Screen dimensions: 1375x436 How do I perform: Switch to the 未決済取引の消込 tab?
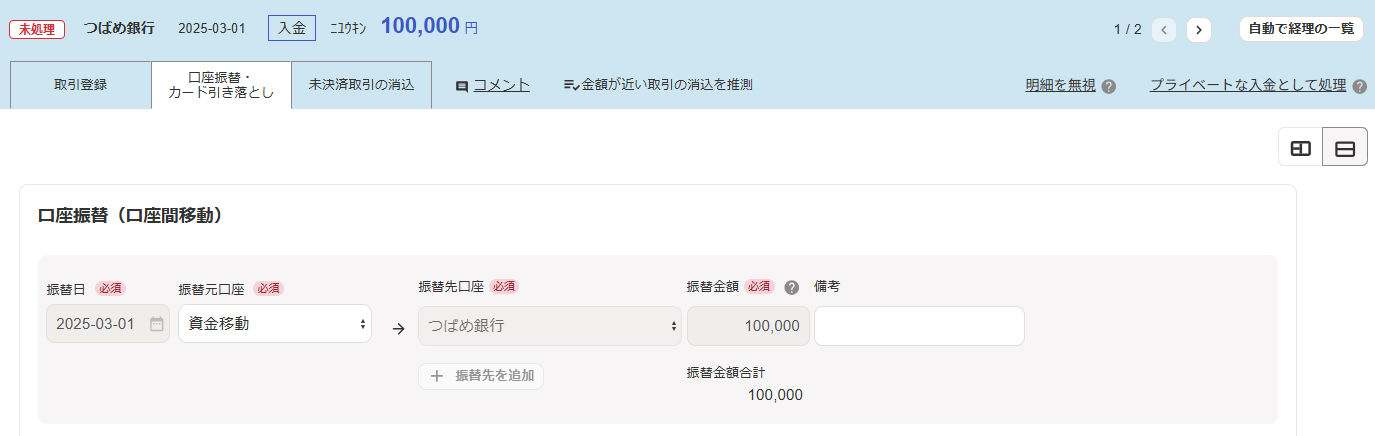point(361,85)
